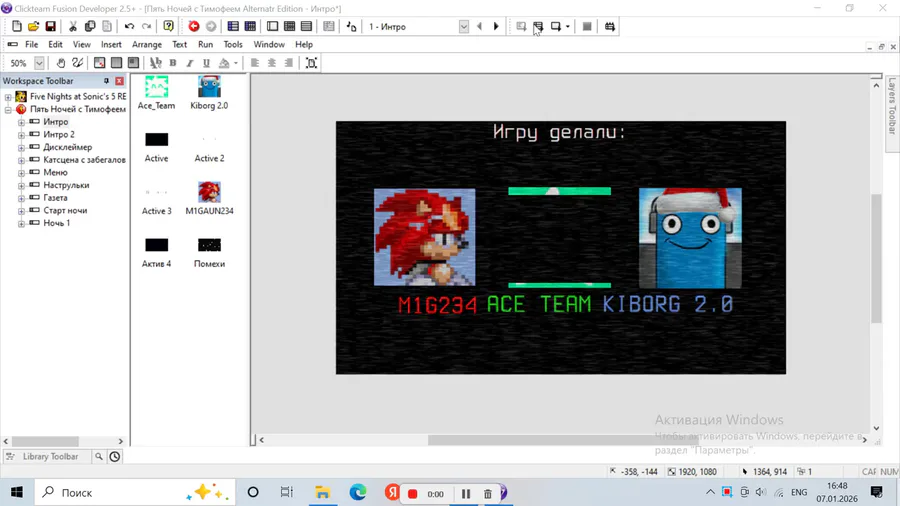Select the hand pan tool
Screen dimensions: 900x506
click(x=60, y=63)
